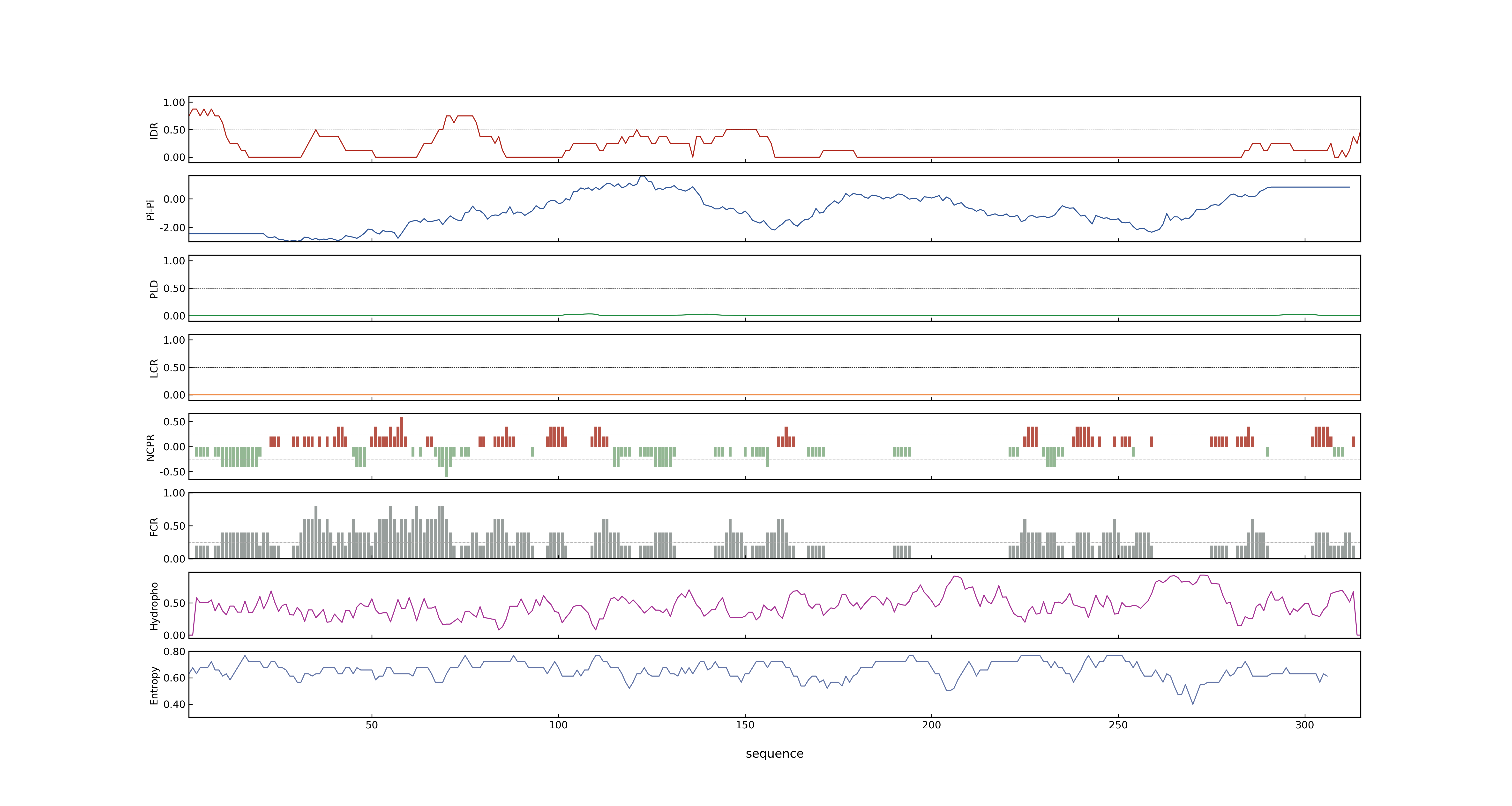Click the IDR axis label

154,130
